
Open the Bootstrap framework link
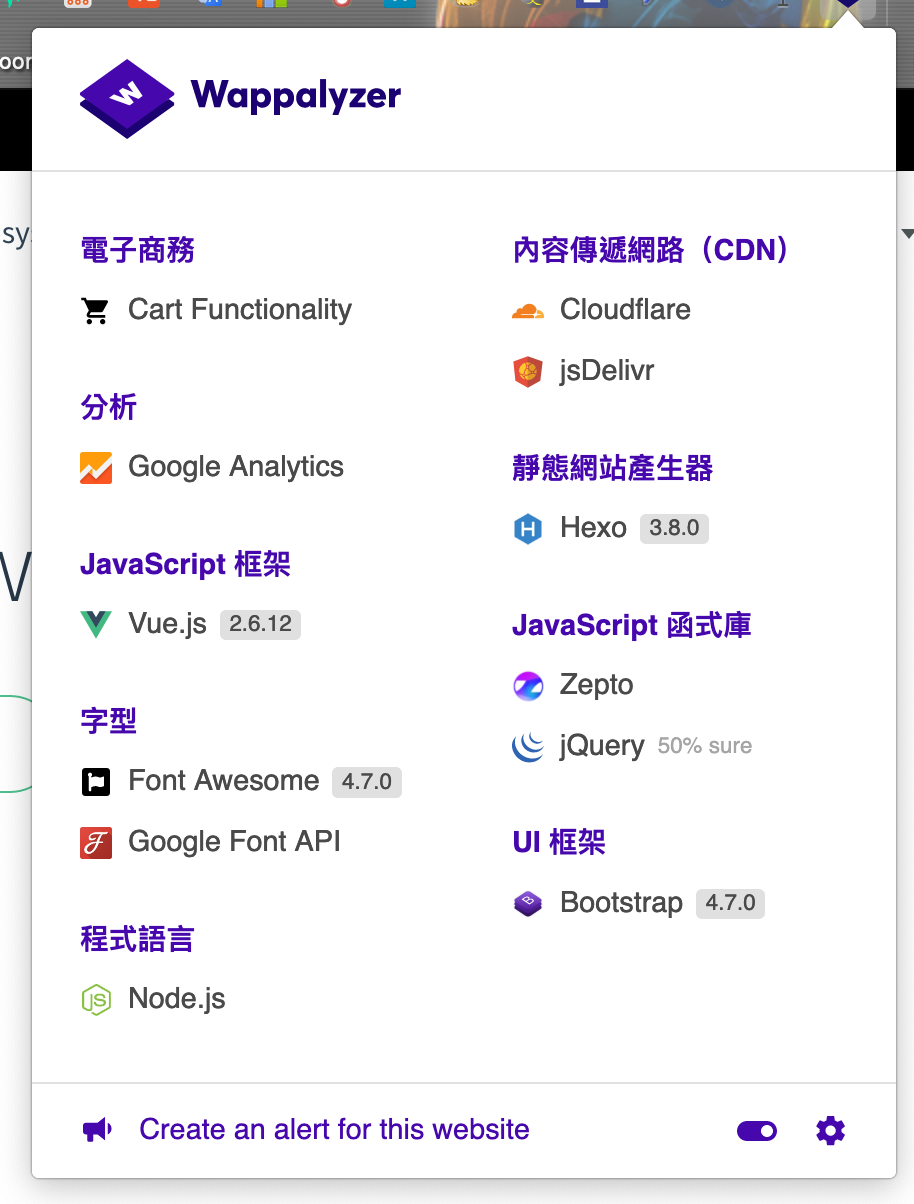pos(621,903)
